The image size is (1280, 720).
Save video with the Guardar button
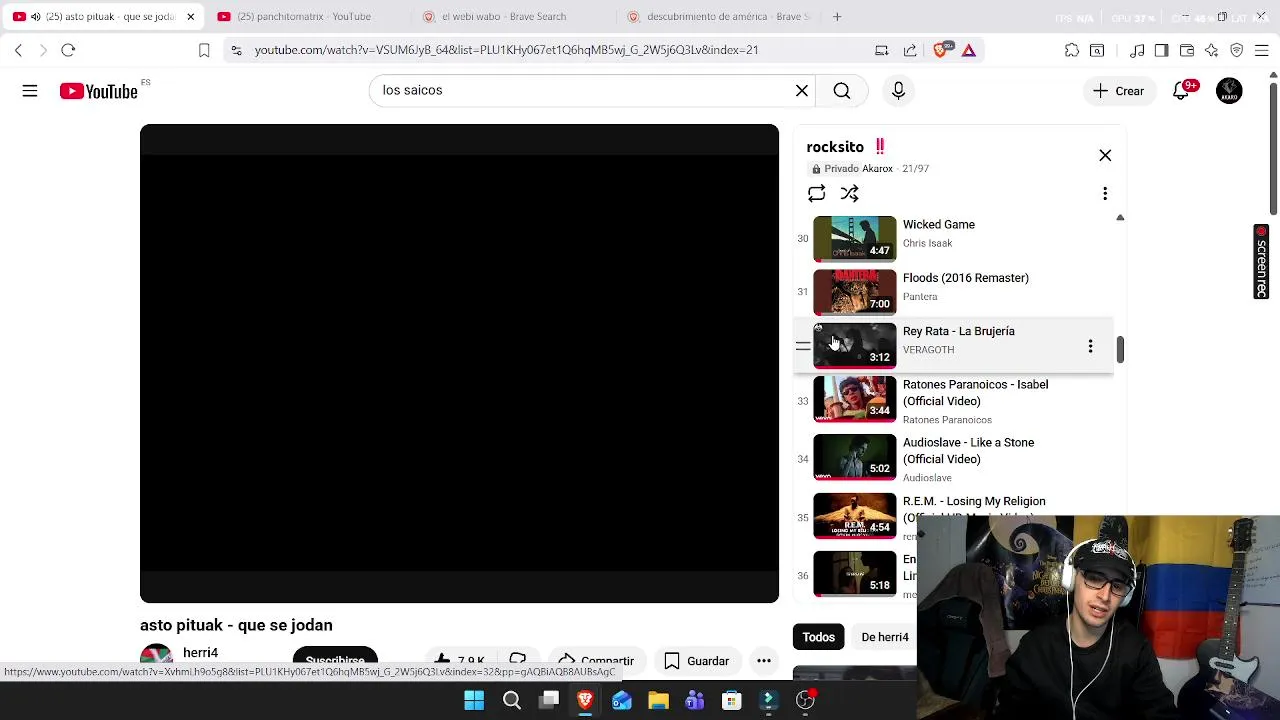tap(697, 661)
